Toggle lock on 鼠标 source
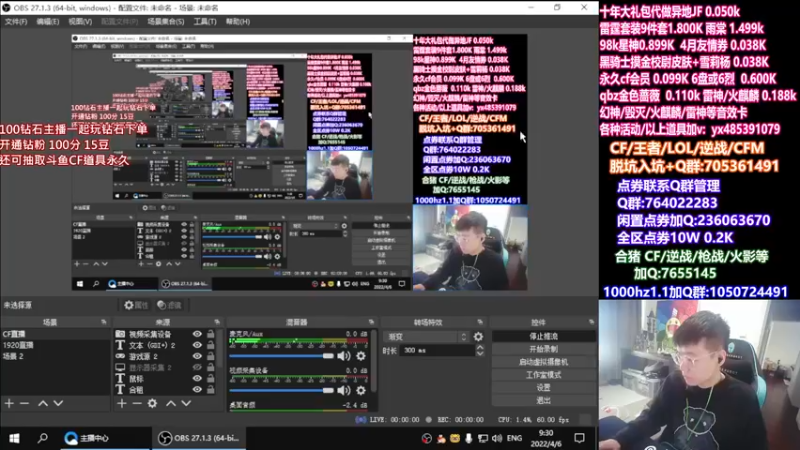 tap(210, 379)
